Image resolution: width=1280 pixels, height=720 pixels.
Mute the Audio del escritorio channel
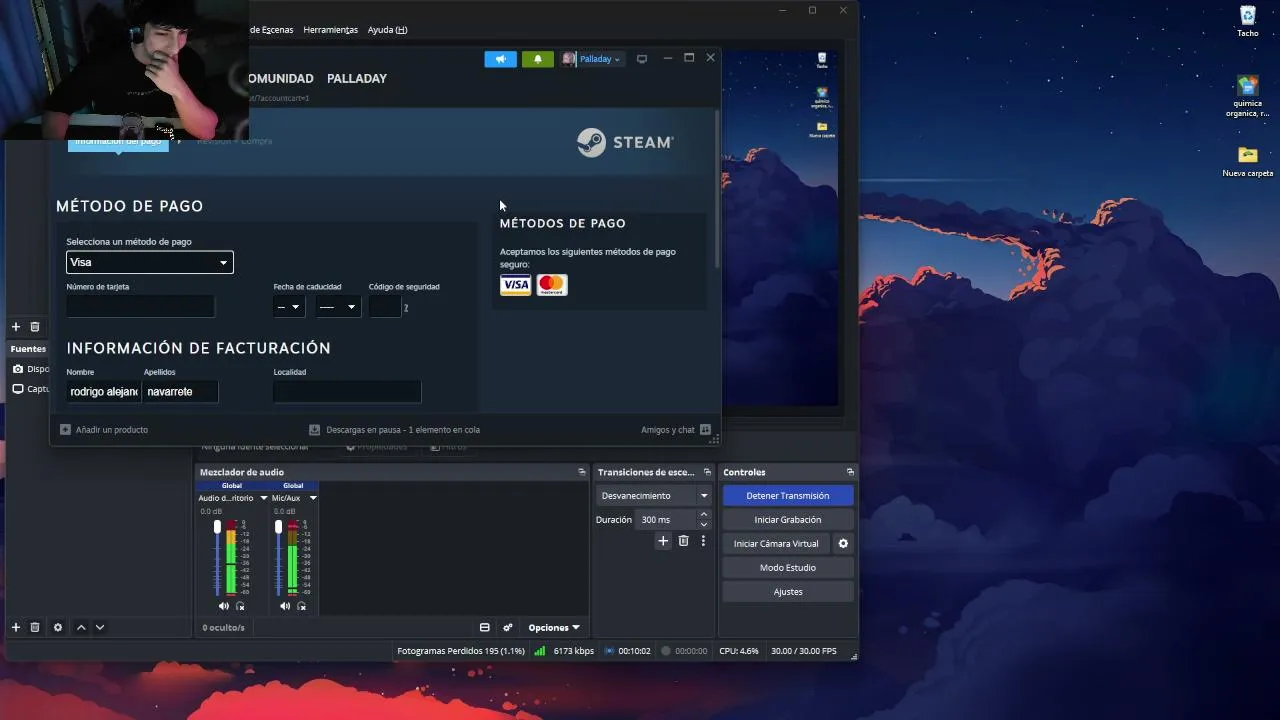tap(223, 606)
